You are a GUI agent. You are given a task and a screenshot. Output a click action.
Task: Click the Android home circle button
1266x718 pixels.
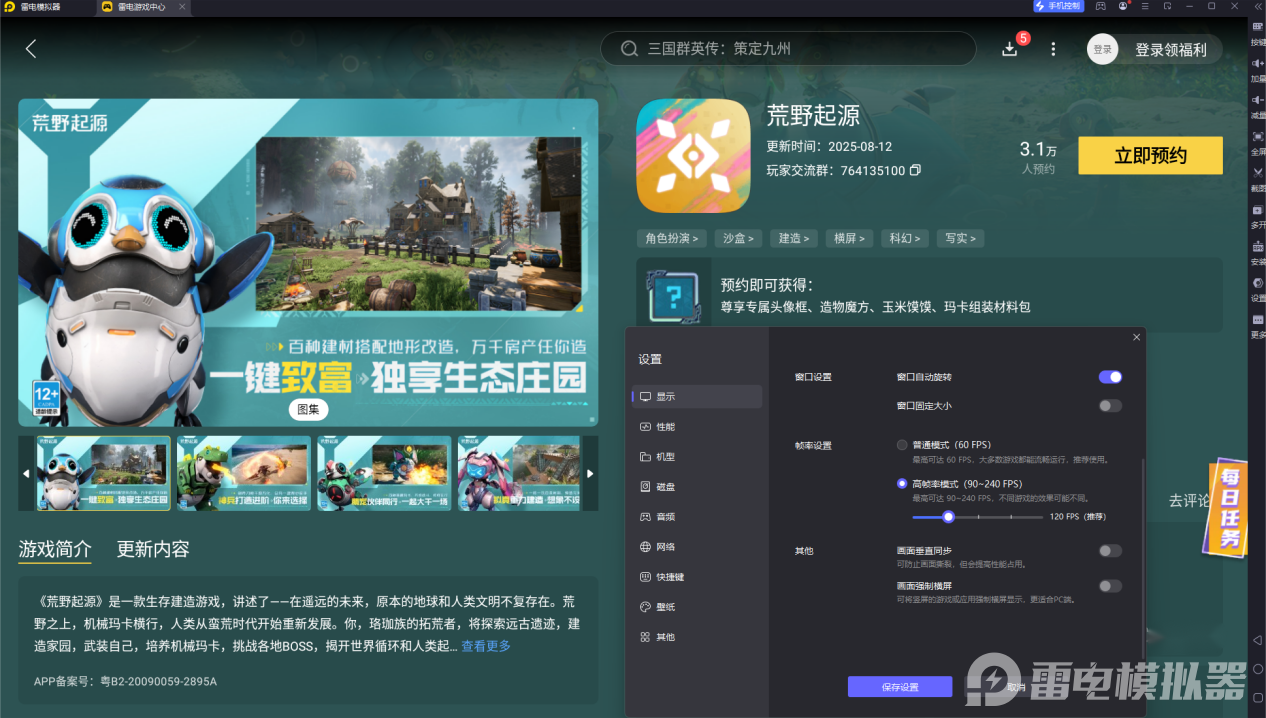pos(1258,670)
